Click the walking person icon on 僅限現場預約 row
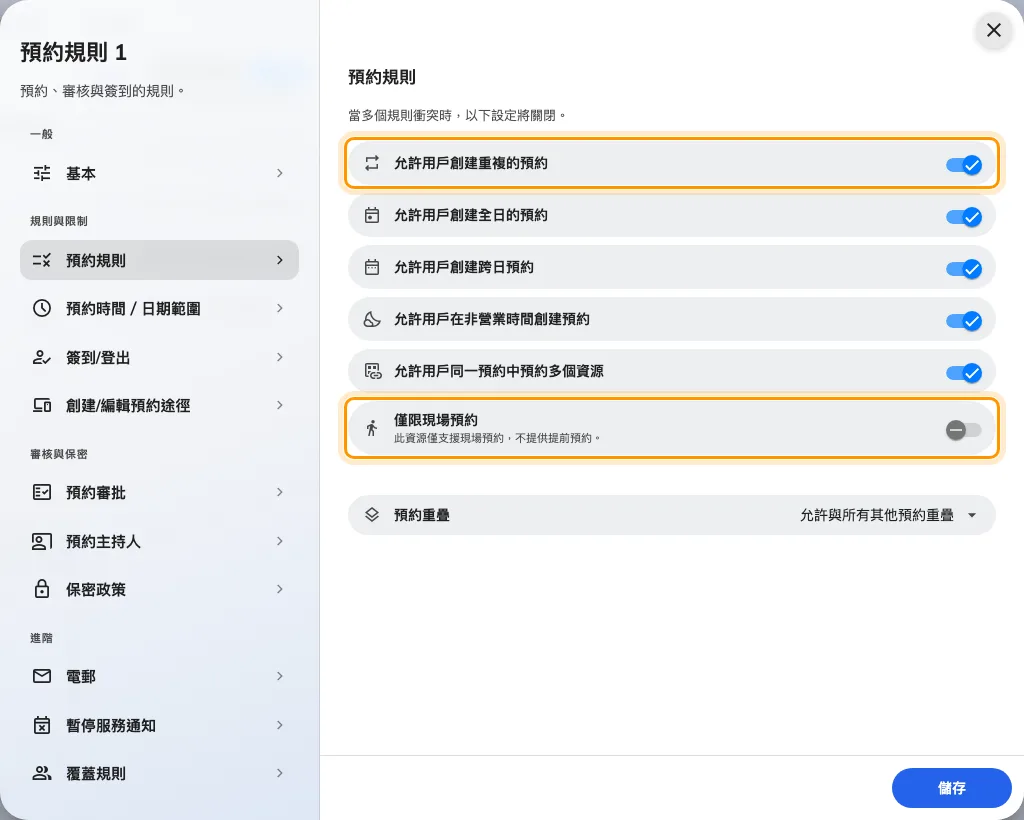 tap(372, 428)
